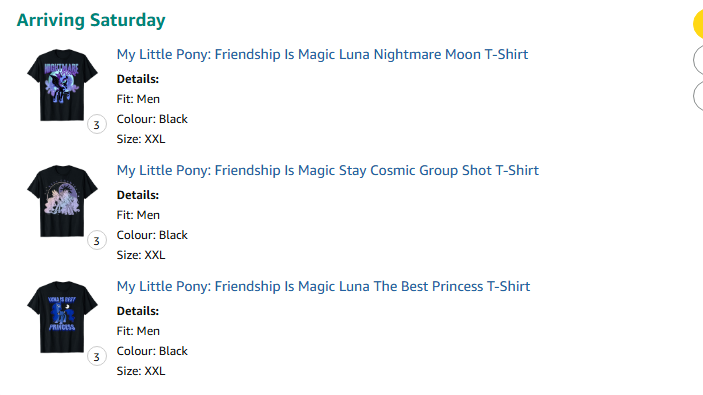Click quantity badge 3 on Best Princess shirt

pos(97,357)
